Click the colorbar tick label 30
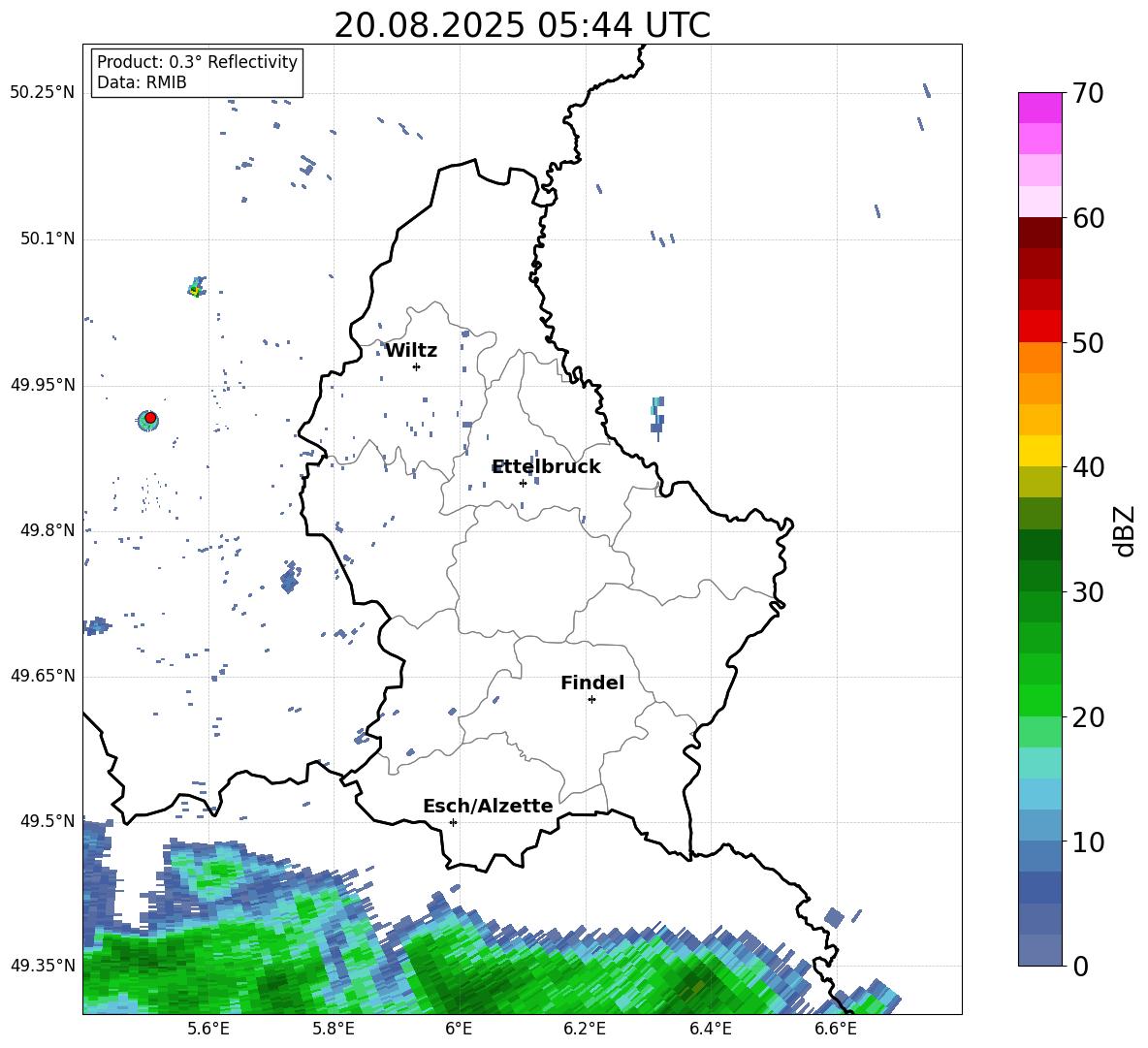The height and width of the screenshot is (1048, 1148). point(1088,592)
